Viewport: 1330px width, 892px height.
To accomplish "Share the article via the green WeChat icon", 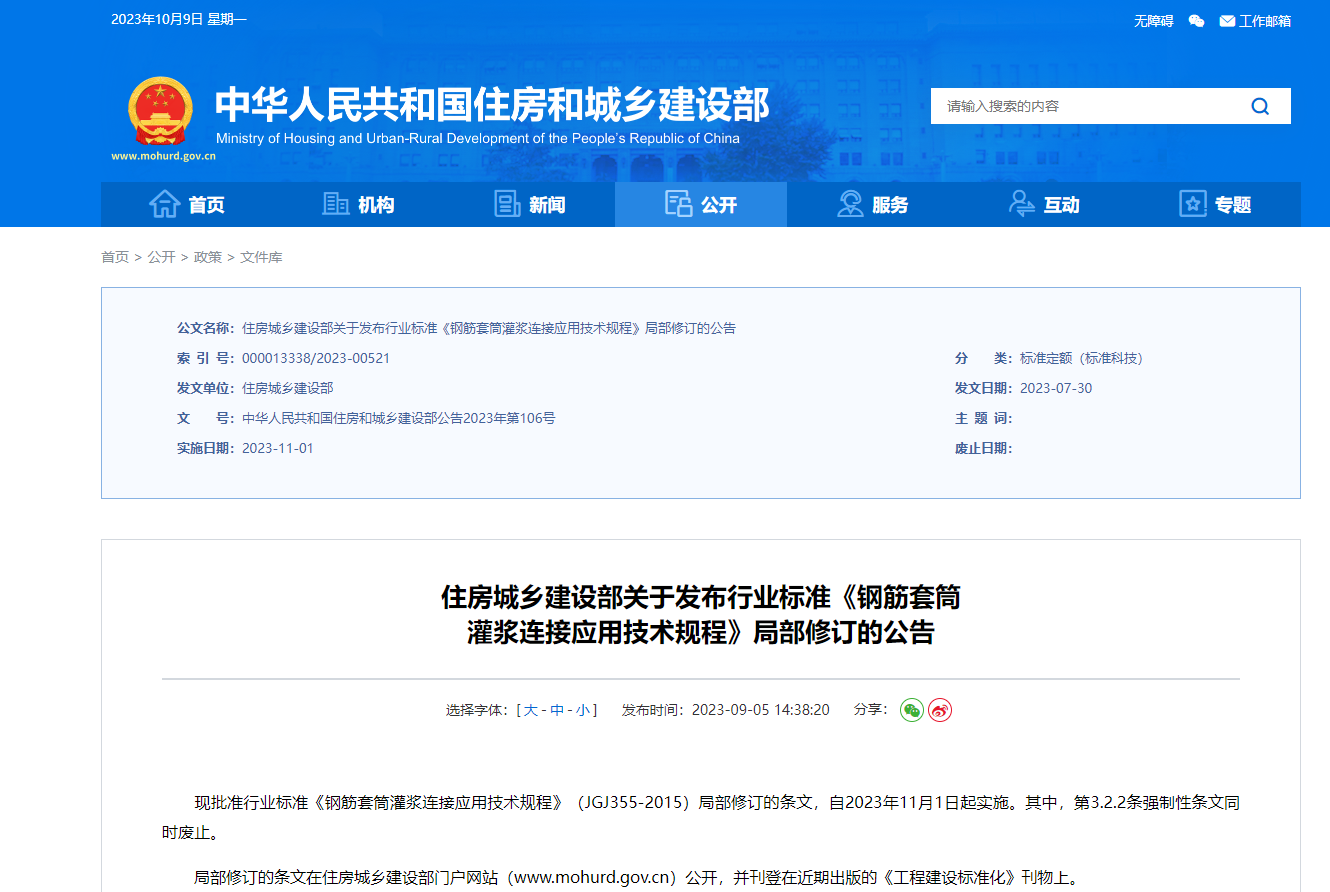I will [x=911, y=710].
